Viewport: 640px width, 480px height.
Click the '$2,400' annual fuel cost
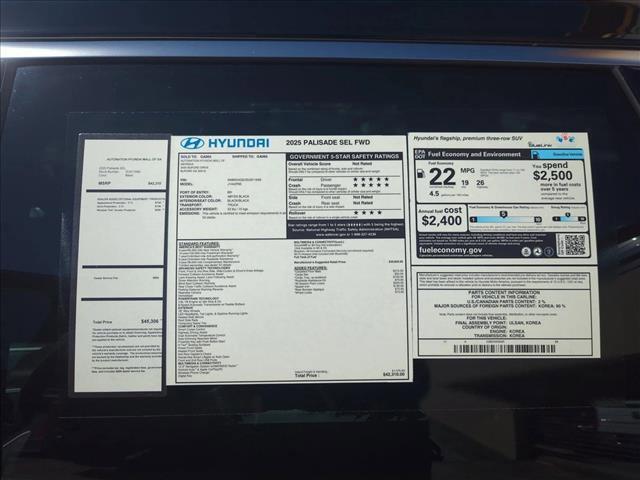[x=441, y=221]
